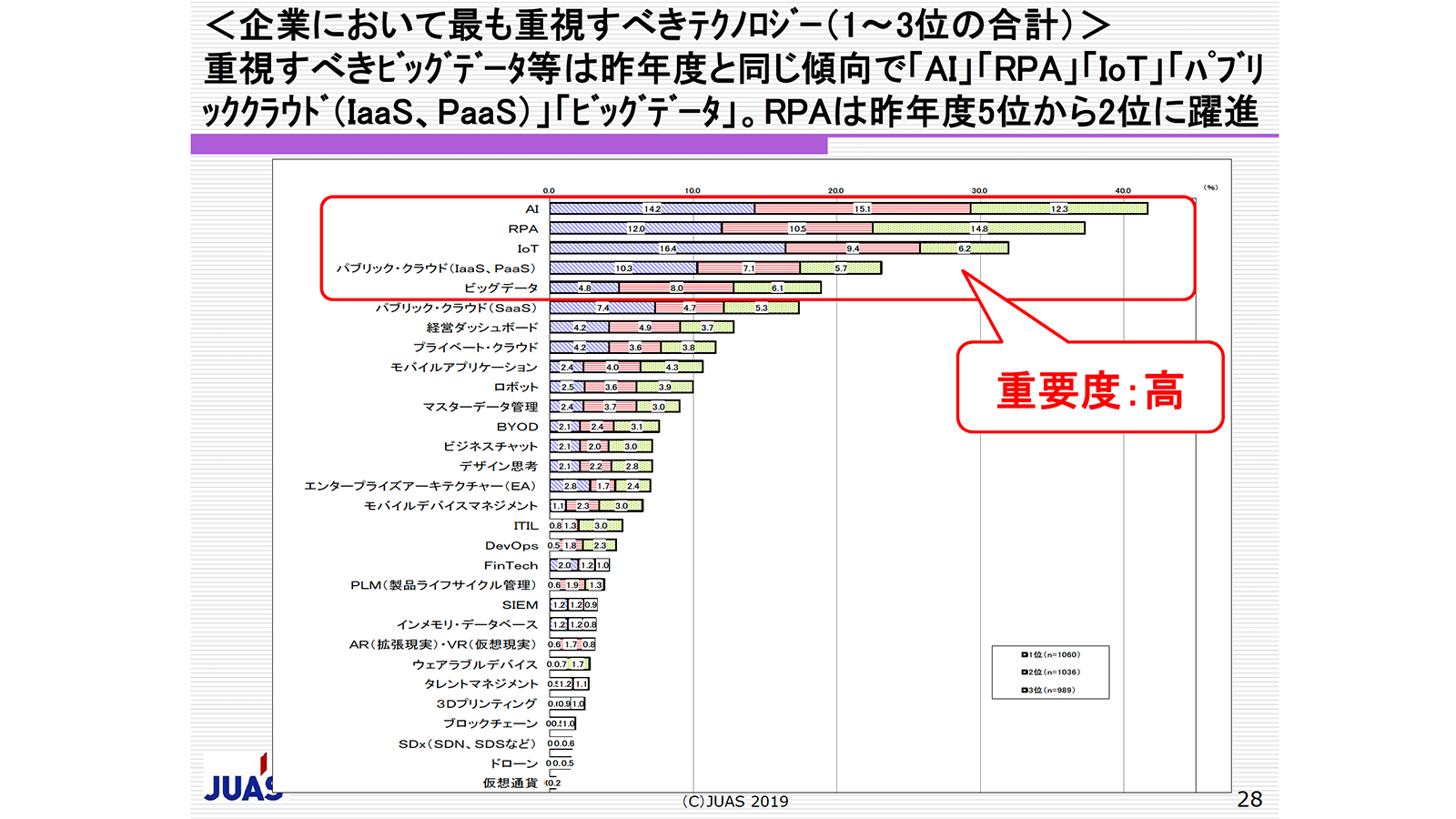Click the AI row label in the chart
The width and height of the screenshot is (1456, 819).
(531, 209)
